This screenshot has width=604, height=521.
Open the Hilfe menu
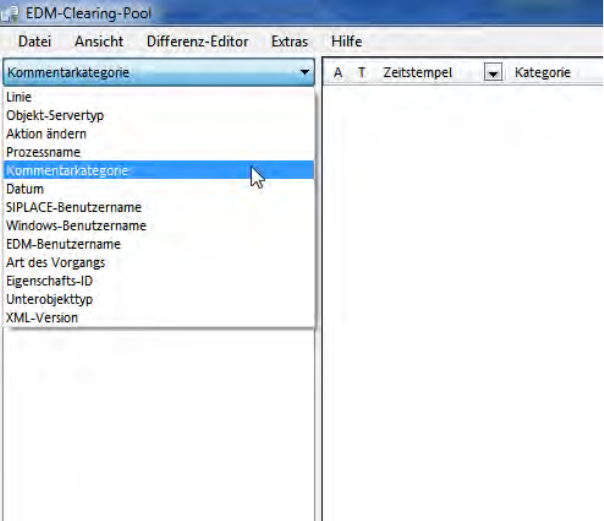click(346, 41)
